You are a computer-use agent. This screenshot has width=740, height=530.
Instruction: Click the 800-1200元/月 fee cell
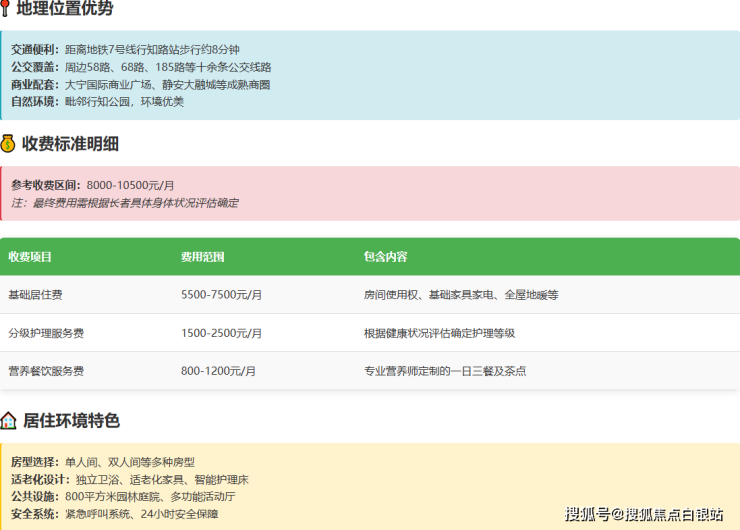(218, 371)
